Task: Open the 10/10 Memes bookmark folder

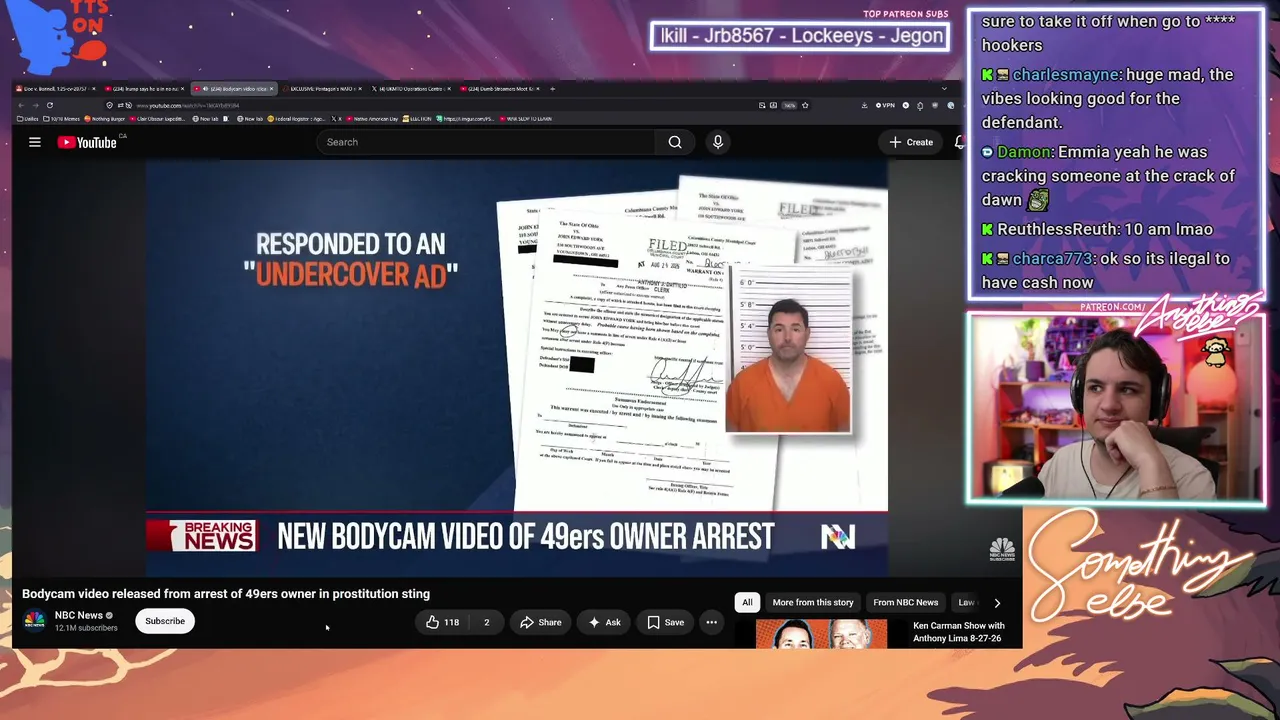Action: pyautogui.click(x=64, y=119)
